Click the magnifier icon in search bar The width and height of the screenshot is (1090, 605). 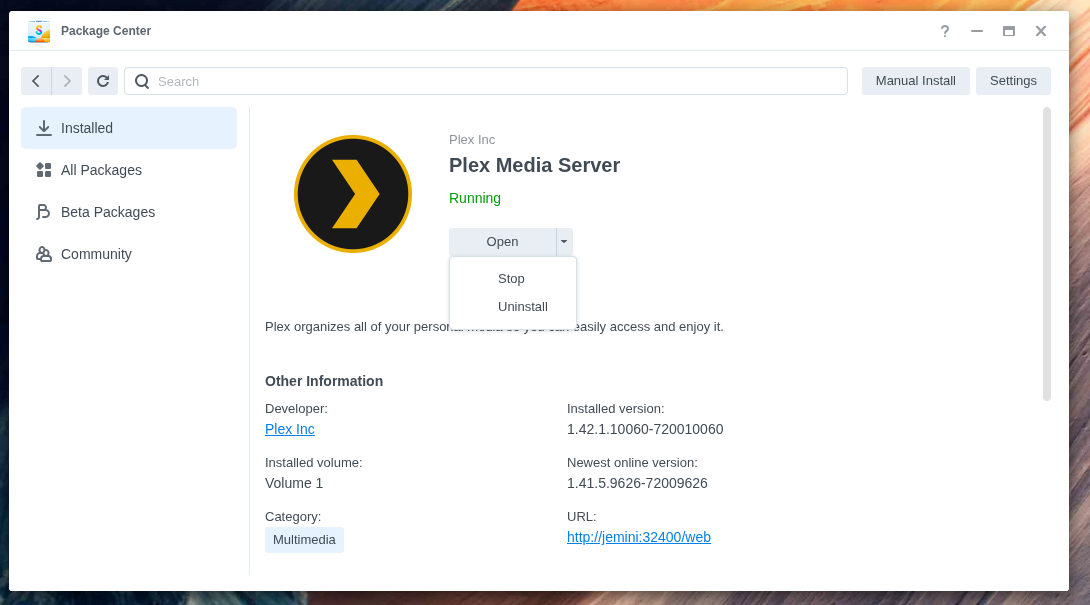(x=143, y=81)
